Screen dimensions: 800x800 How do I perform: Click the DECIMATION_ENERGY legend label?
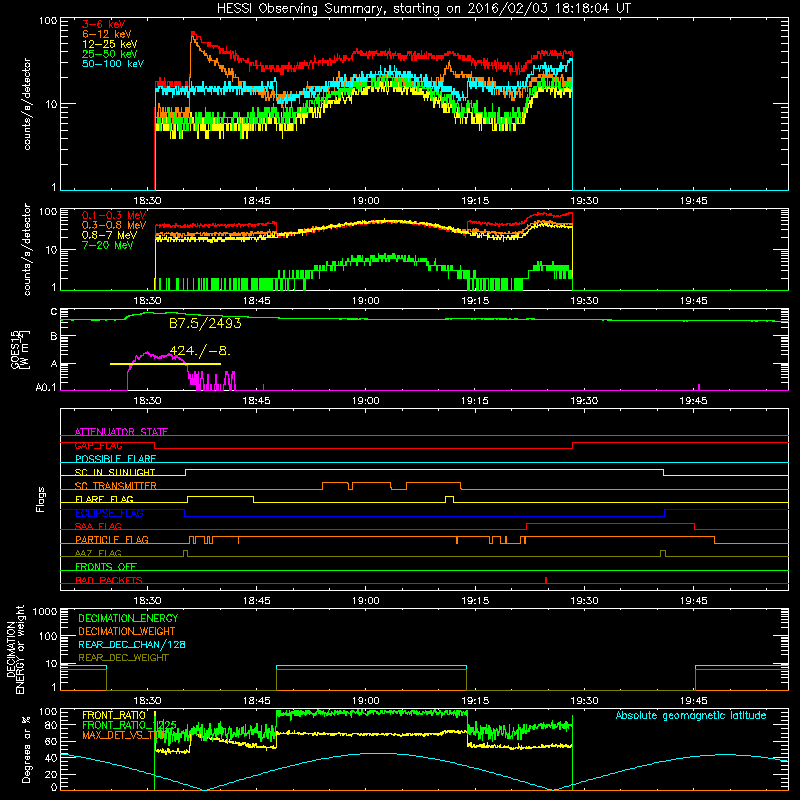(x=128, y=618)
